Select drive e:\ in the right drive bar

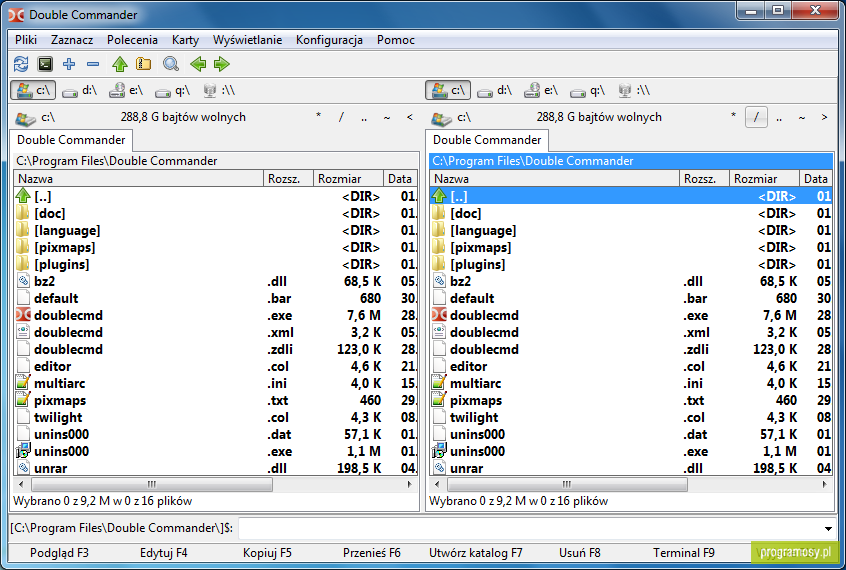(x=541, y=90)
